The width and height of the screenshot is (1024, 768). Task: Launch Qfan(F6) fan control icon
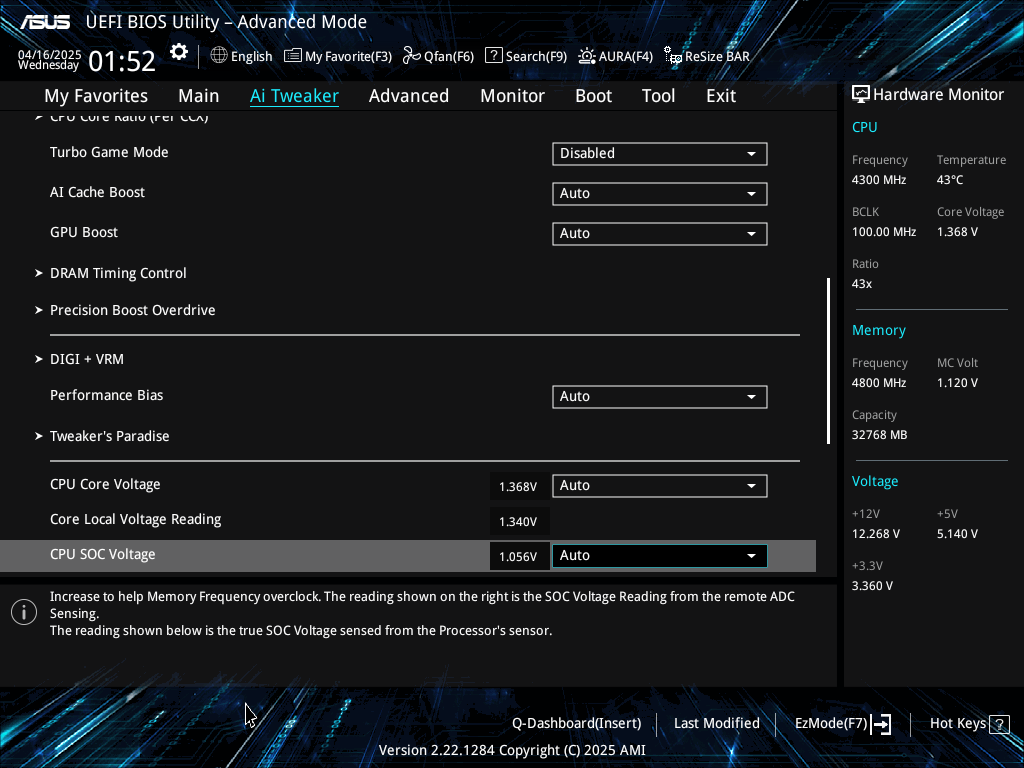(411, 56)
